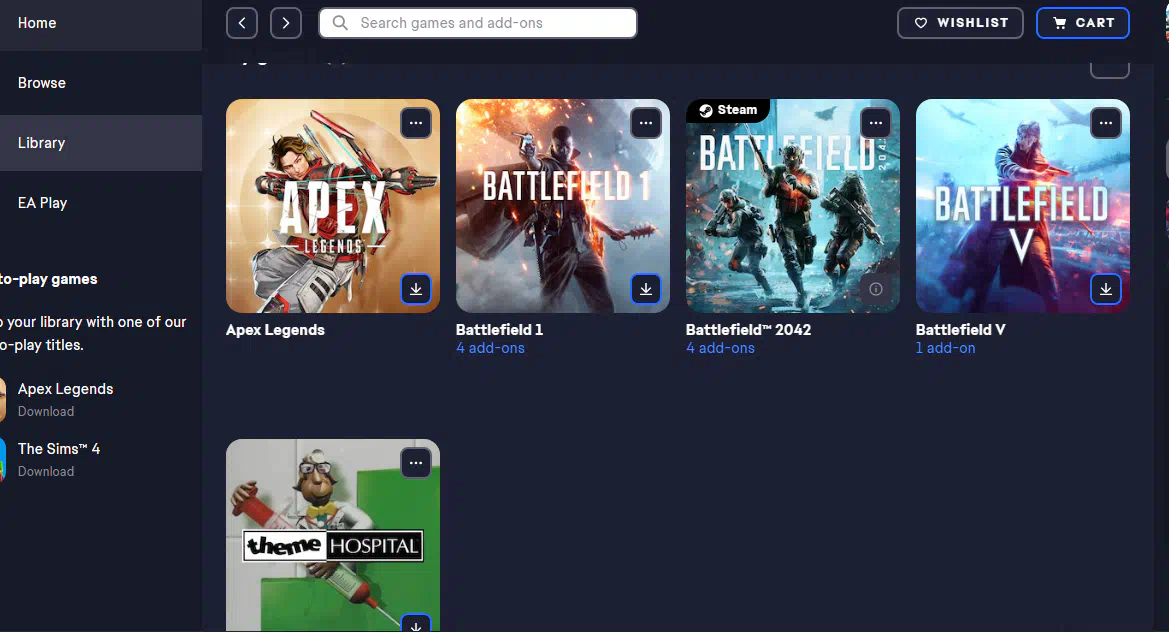View Battlefield 1's 4 add-ons

pos(491,348)
